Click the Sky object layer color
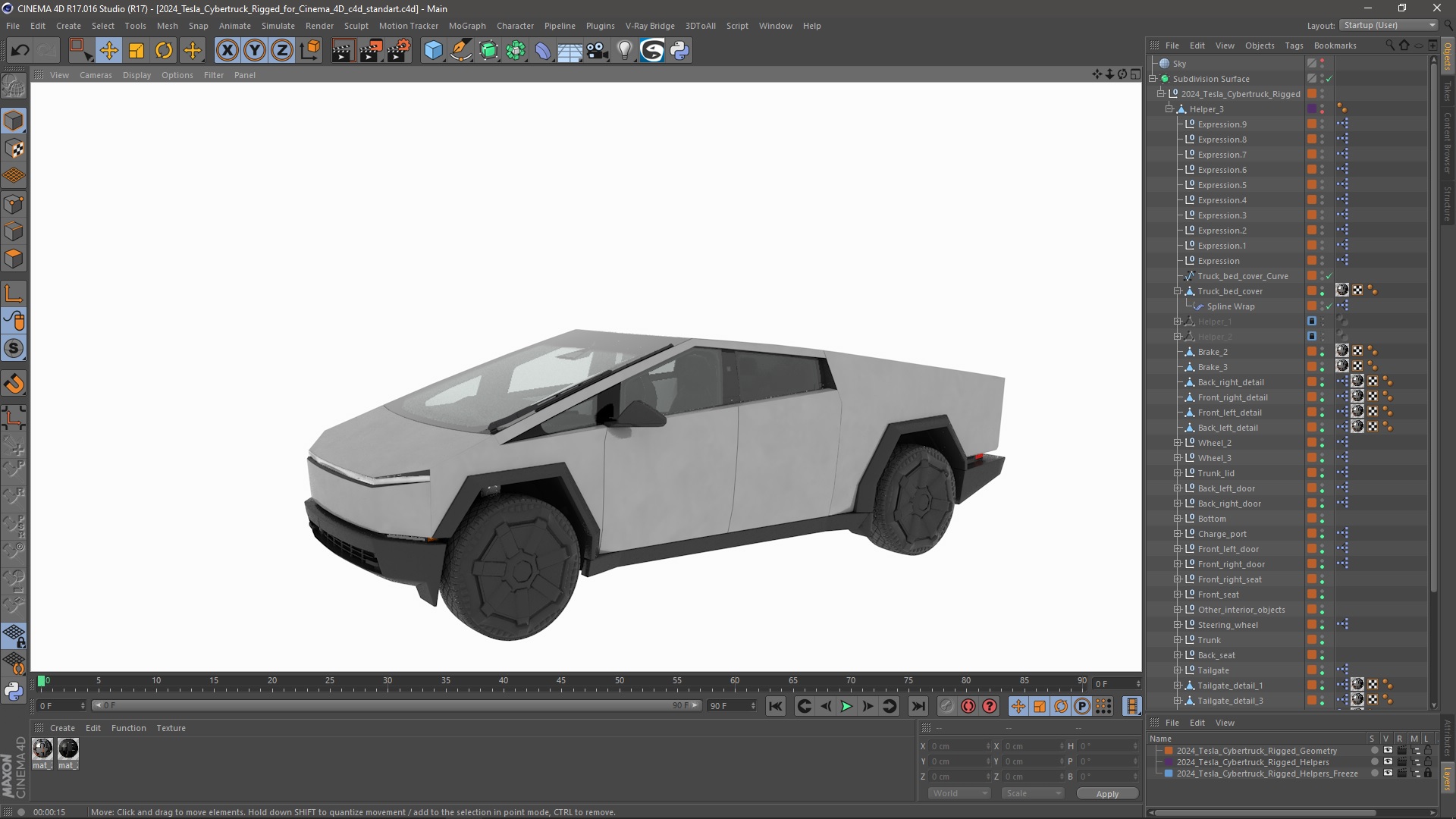The width and height of the screenshot is (1456, 819). pos(1312,64)
